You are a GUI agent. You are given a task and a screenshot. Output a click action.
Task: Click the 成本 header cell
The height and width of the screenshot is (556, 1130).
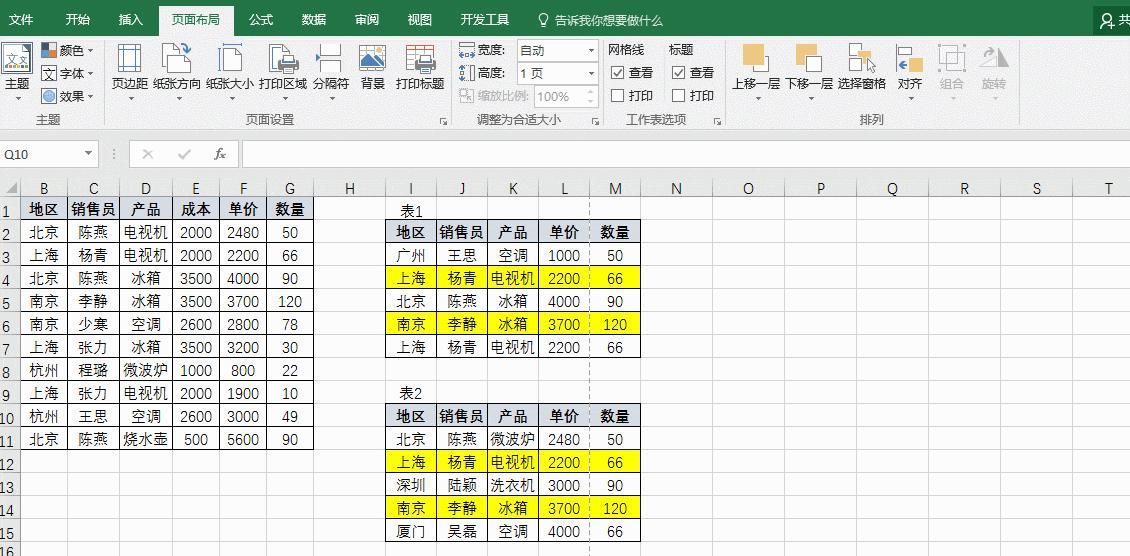(x=196, y=209)
